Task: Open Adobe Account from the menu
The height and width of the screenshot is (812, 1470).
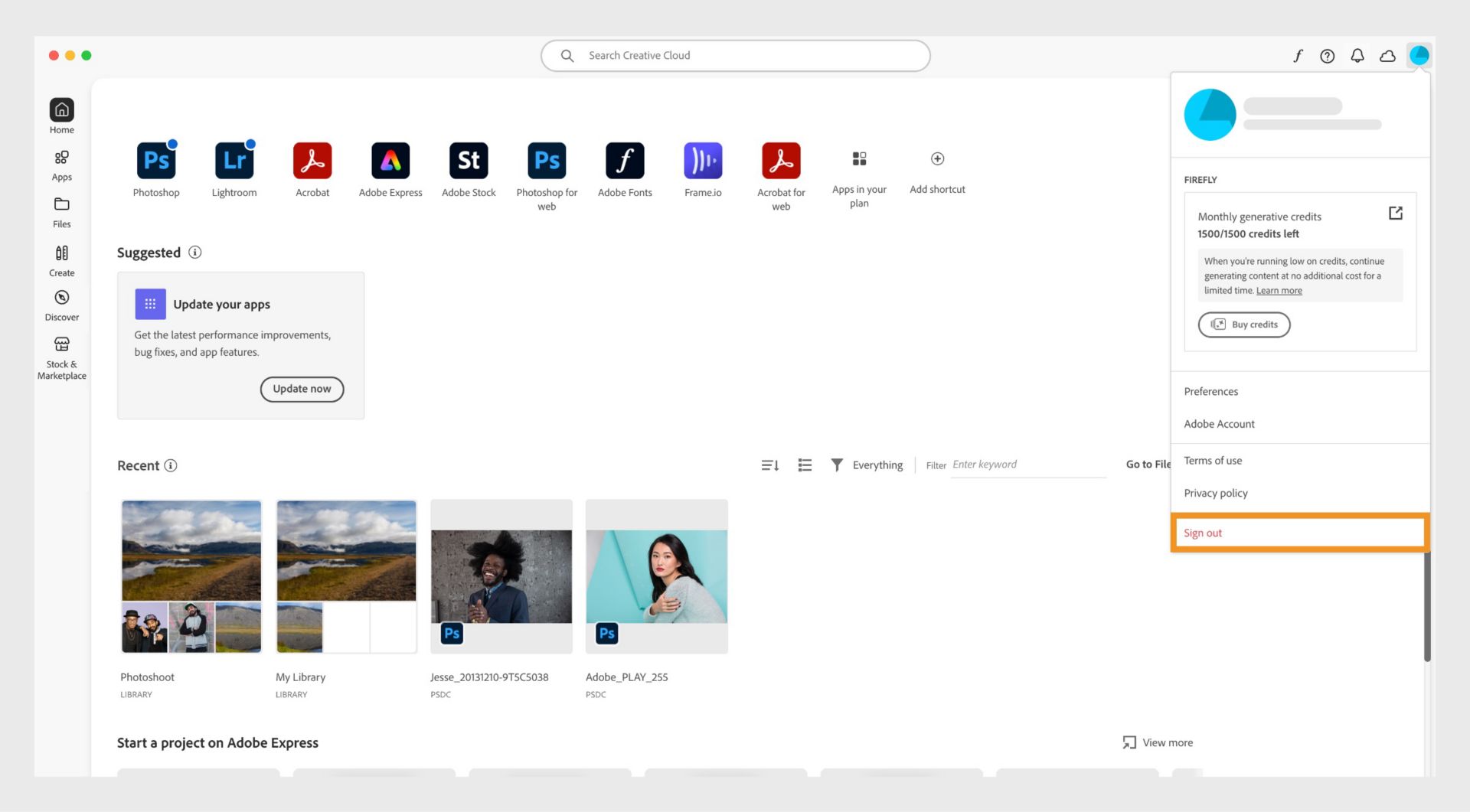Action: [x=1219, y=423]
